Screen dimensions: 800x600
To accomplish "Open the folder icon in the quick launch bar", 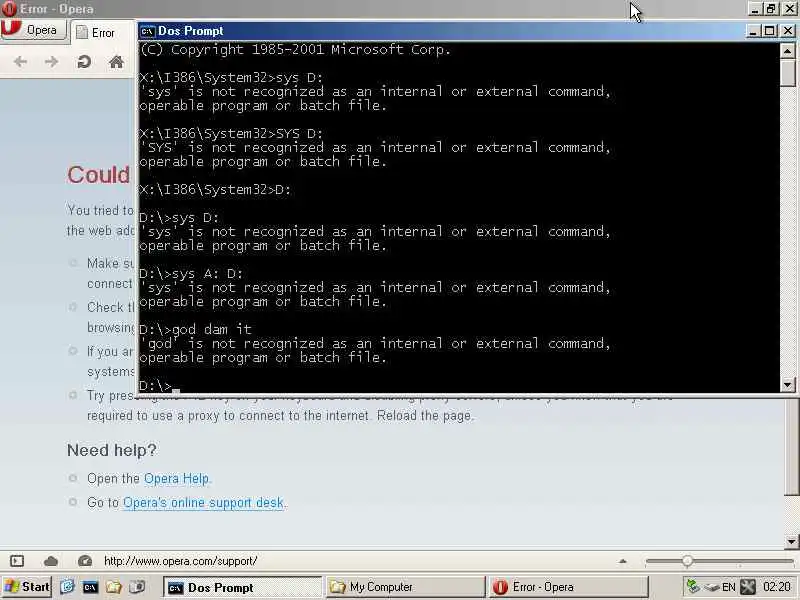I will pos(114,587).
